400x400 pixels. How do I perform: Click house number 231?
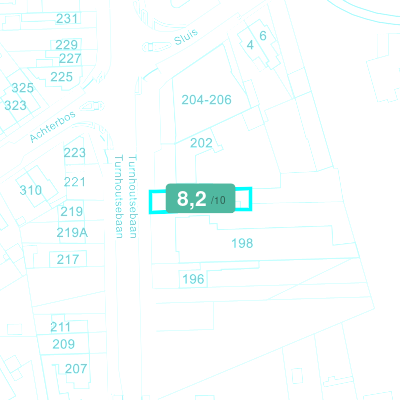click(x=67, y=19)
